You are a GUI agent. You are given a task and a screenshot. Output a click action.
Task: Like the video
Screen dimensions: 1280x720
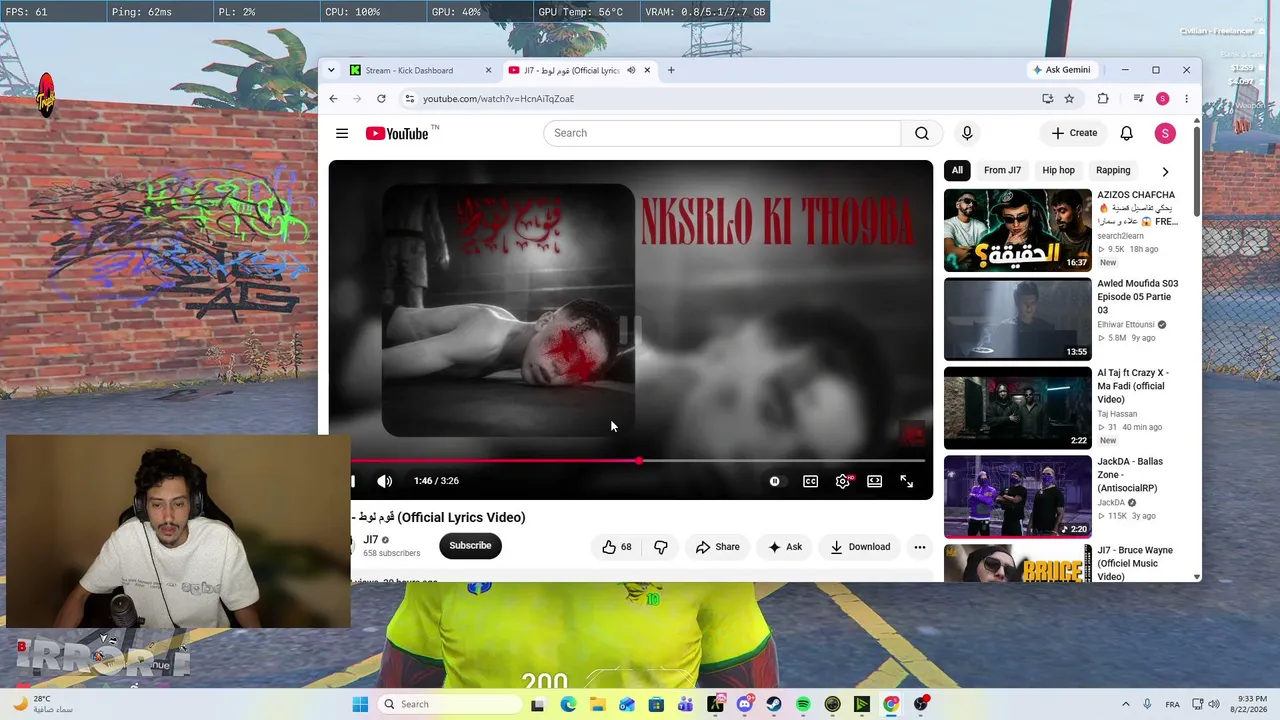coord(617,547)
